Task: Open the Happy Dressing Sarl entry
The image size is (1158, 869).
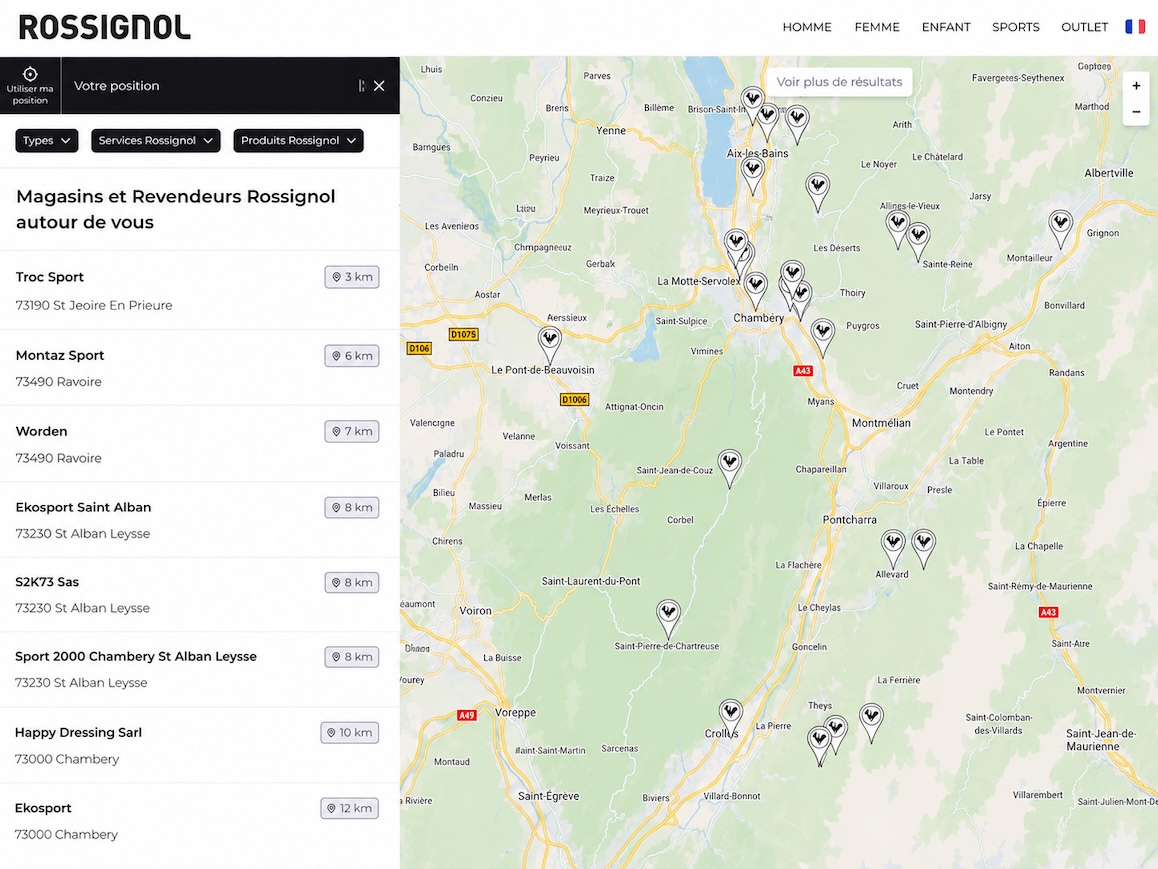Action: tap(199, 745)
